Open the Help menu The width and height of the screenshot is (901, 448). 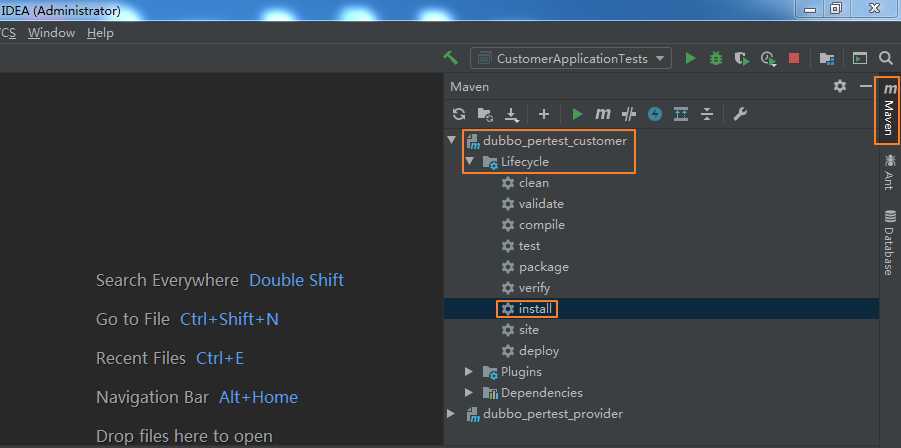[x=101, y=33]
